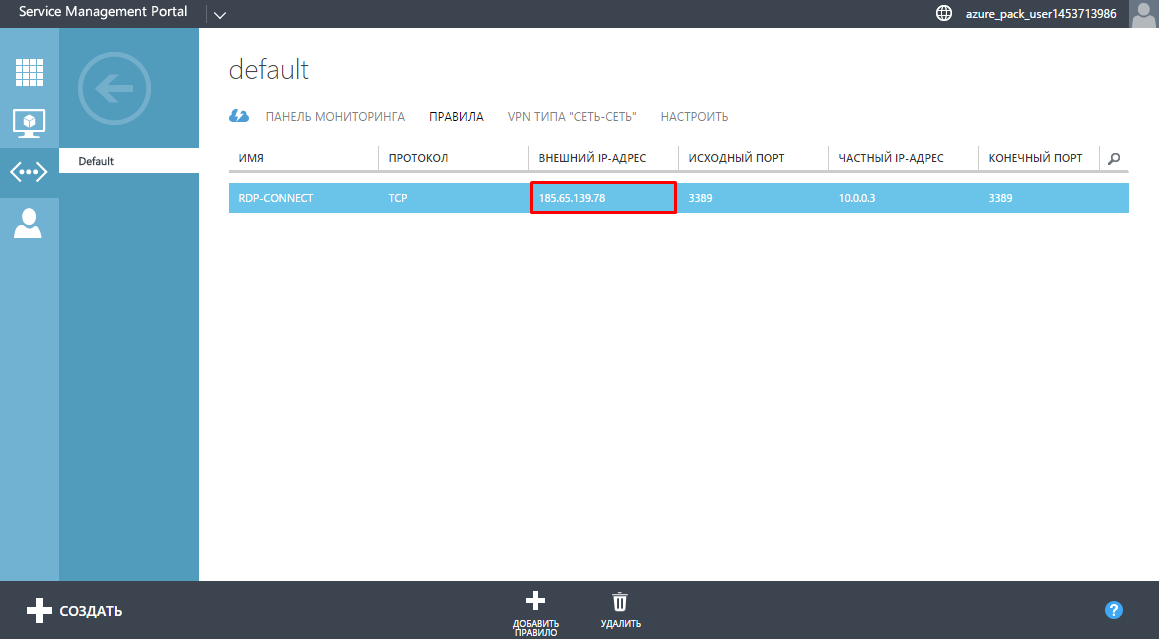Open the VPN ТИПА "СЕТЬ-СЕТЬ" tab
Image resolution: width=1159 pixels, height=639 pixels.
(x=572, y=117)
